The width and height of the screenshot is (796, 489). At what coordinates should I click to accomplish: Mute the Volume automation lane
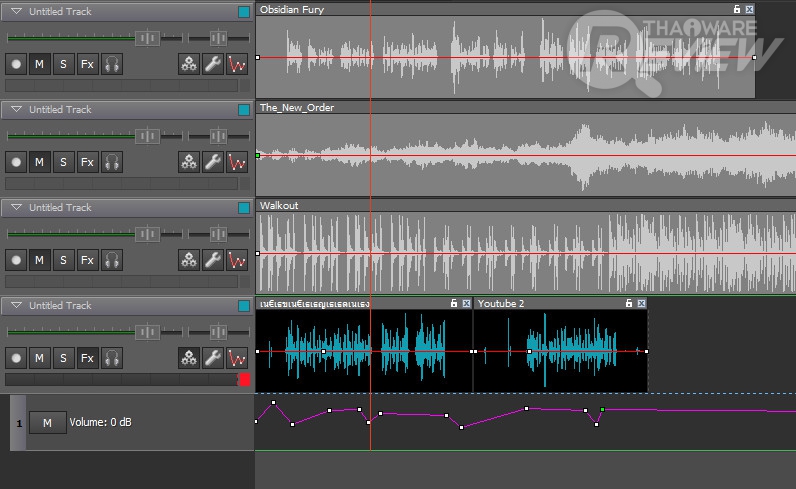tap(48, 422)
